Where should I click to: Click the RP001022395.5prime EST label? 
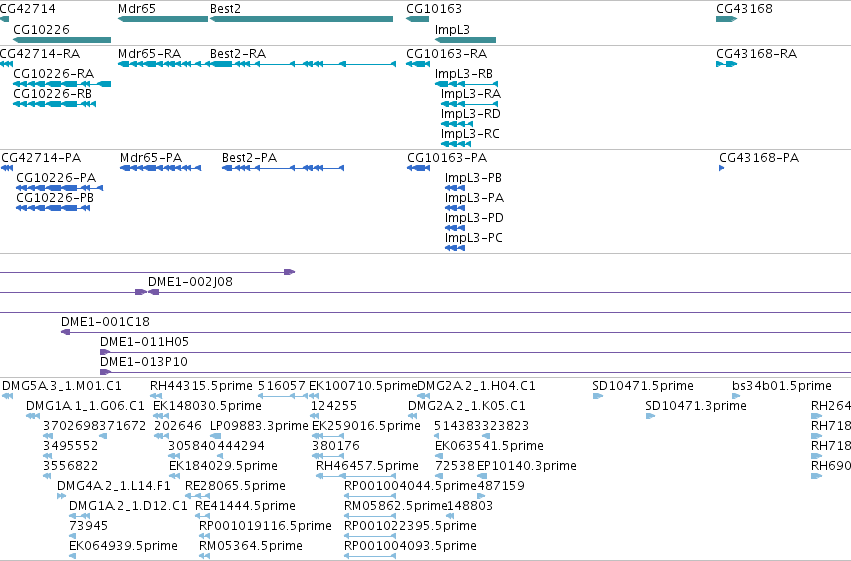(x=410, y=526)
